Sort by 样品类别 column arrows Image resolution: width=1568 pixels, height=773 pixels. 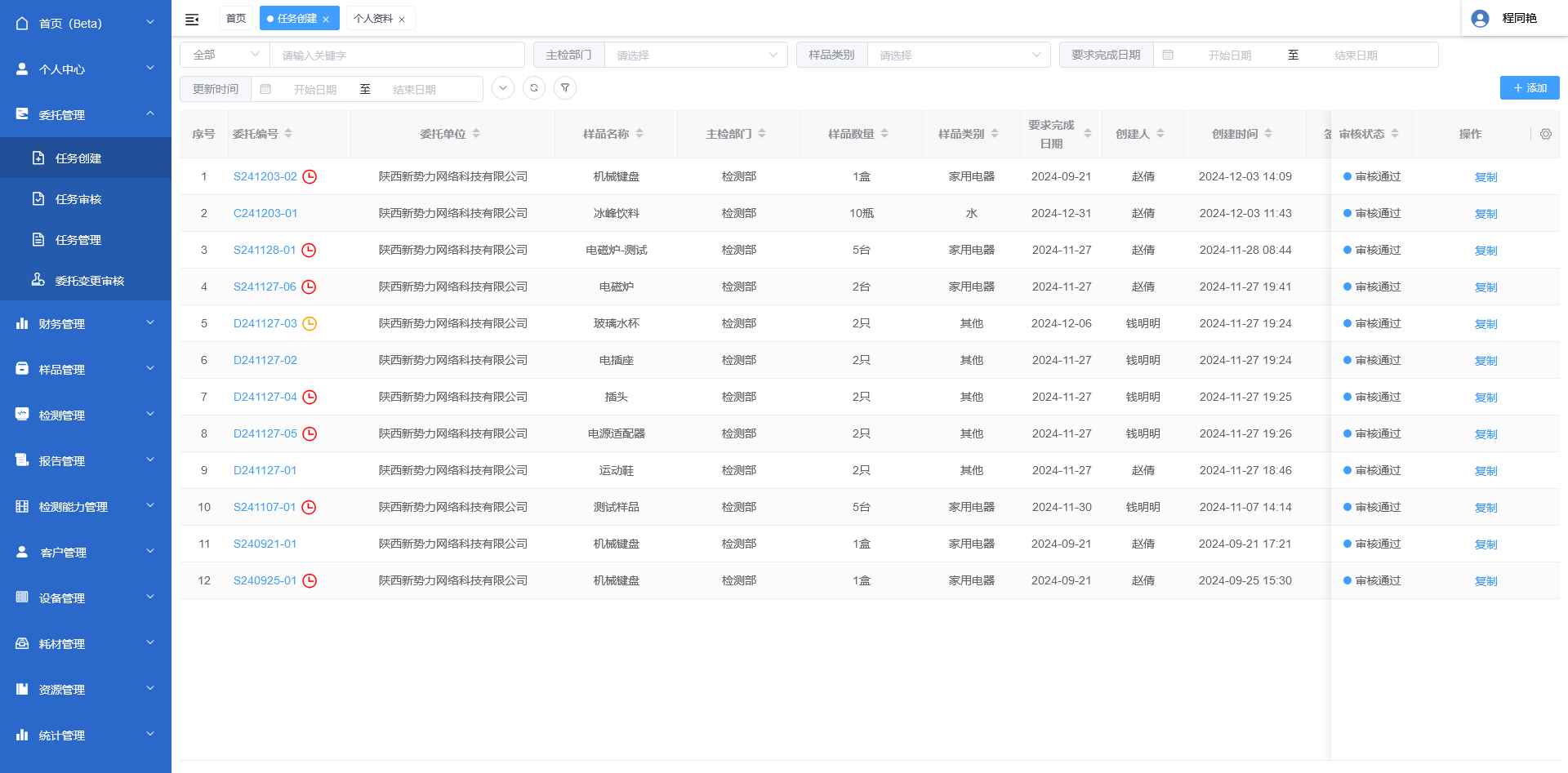(x=995, y=134)
